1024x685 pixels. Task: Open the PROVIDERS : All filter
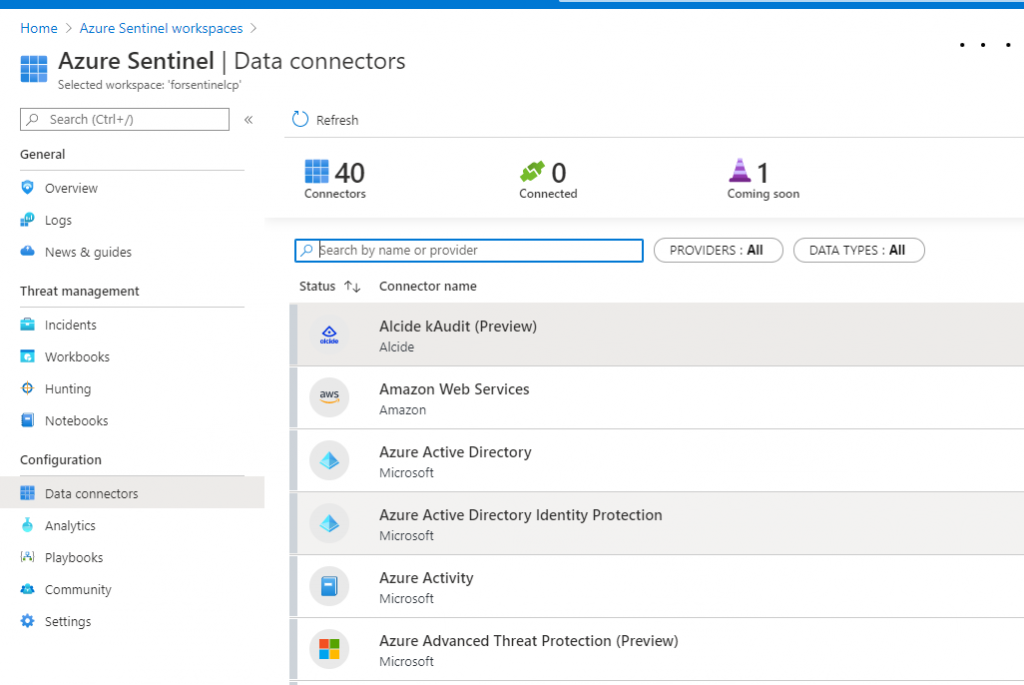pos(718,250)
